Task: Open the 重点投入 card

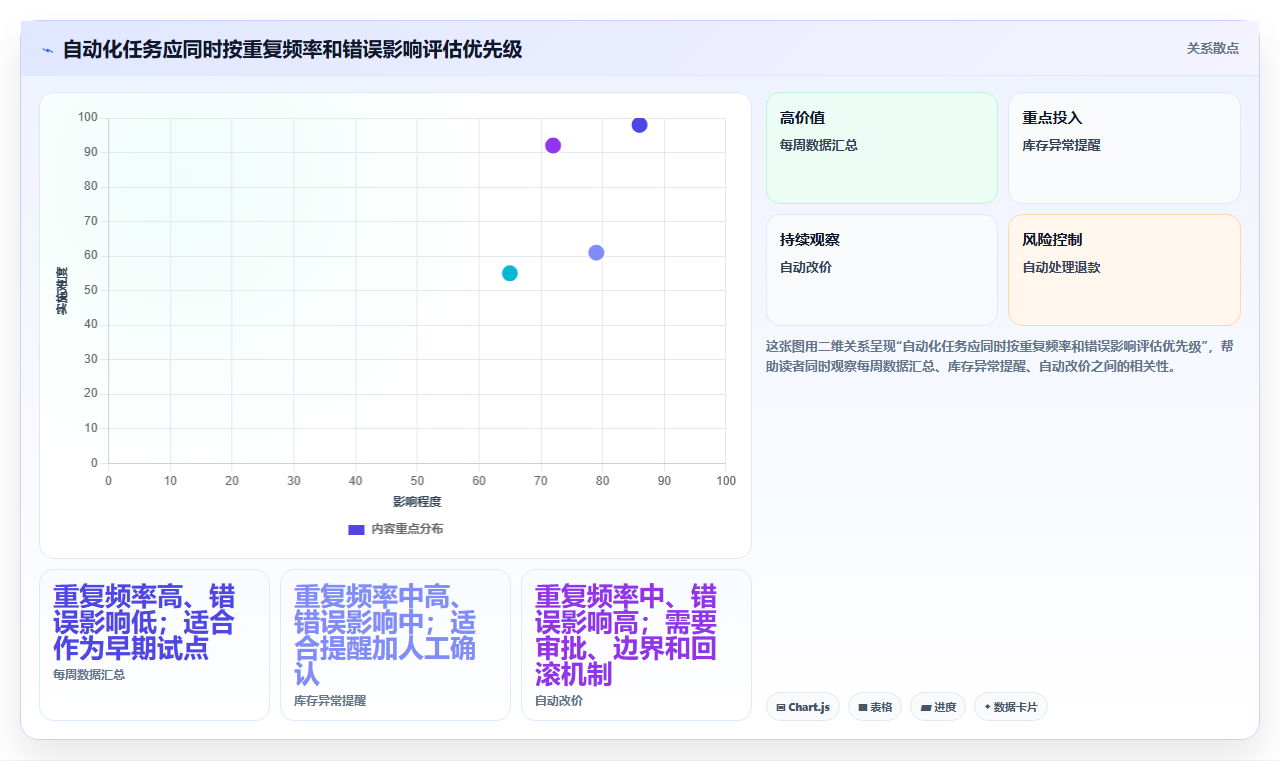Action: (x=1124, y=148)
